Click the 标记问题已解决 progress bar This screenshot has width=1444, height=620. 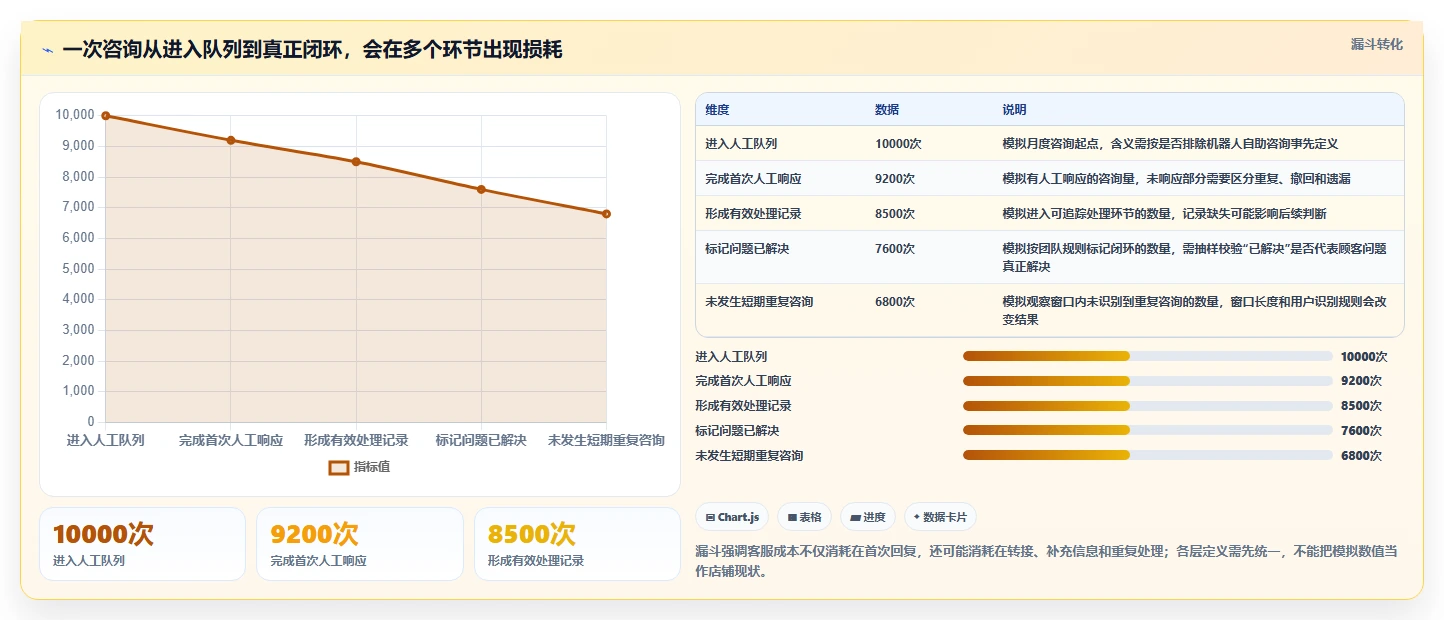point(1147,430)
